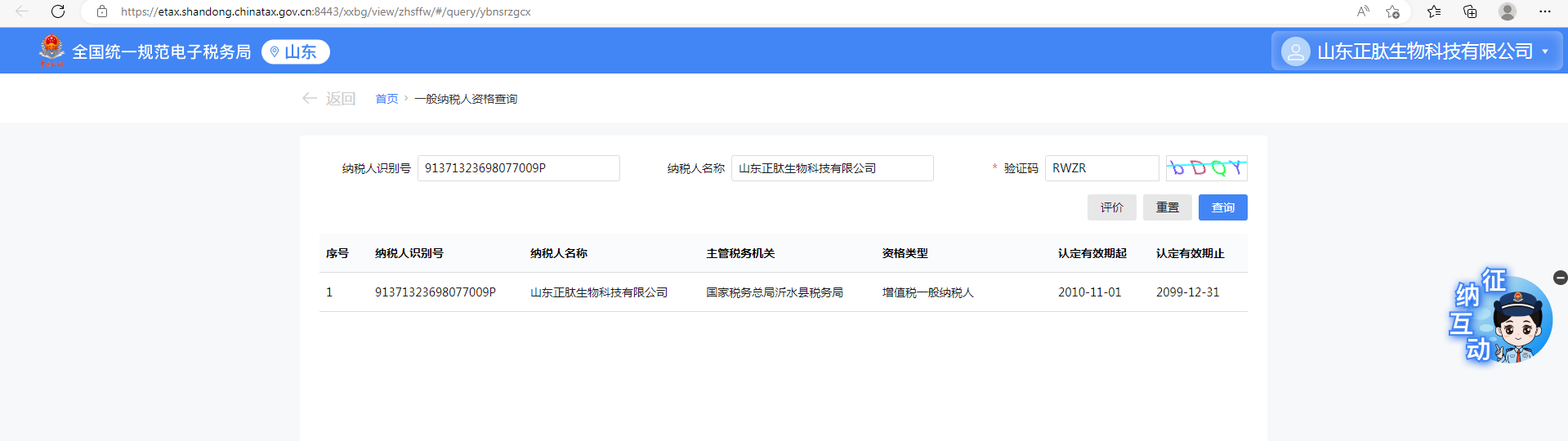Click the 返回 back link
This screenshot has height=441, width=1568.
pos(329,99)
